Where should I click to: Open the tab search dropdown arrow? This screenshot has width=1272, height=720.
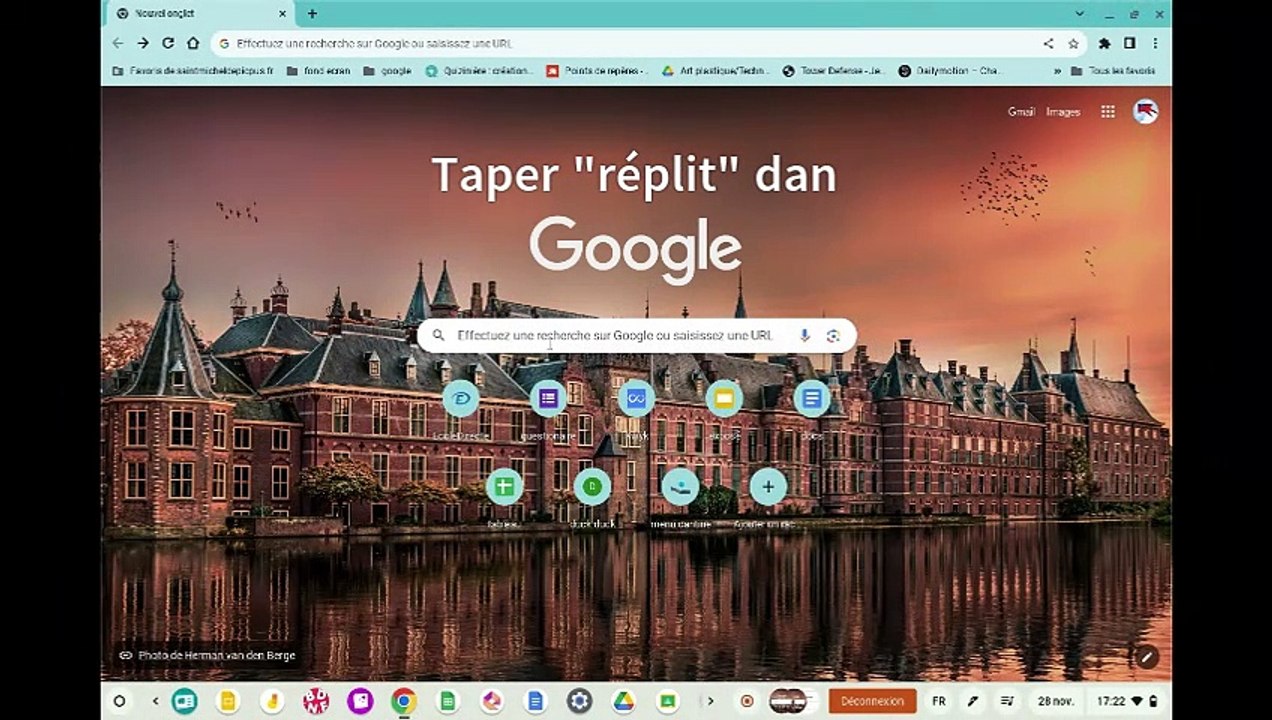(1080, 14)
